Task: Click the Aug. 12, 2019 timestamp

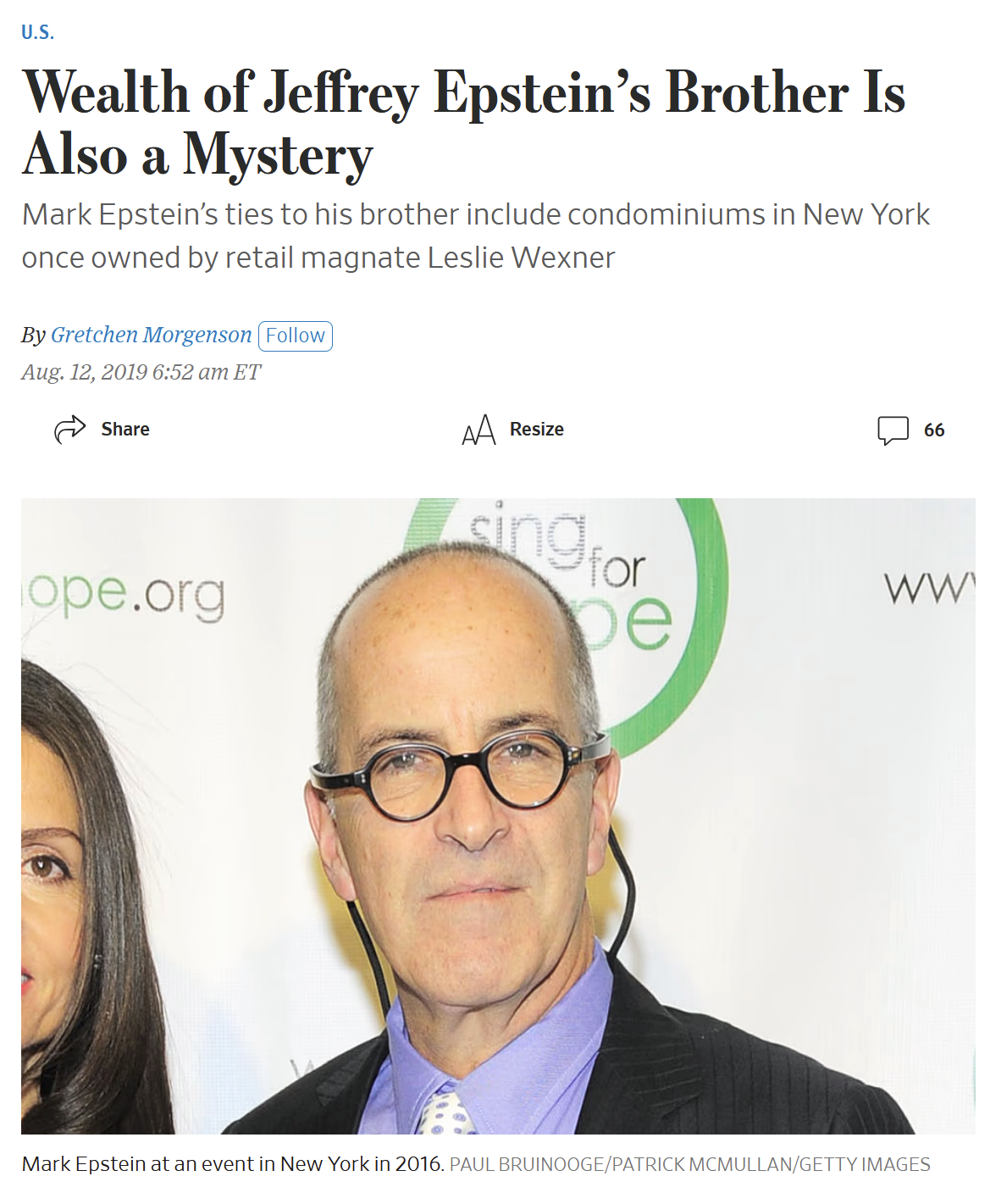Action: [141, 372]
